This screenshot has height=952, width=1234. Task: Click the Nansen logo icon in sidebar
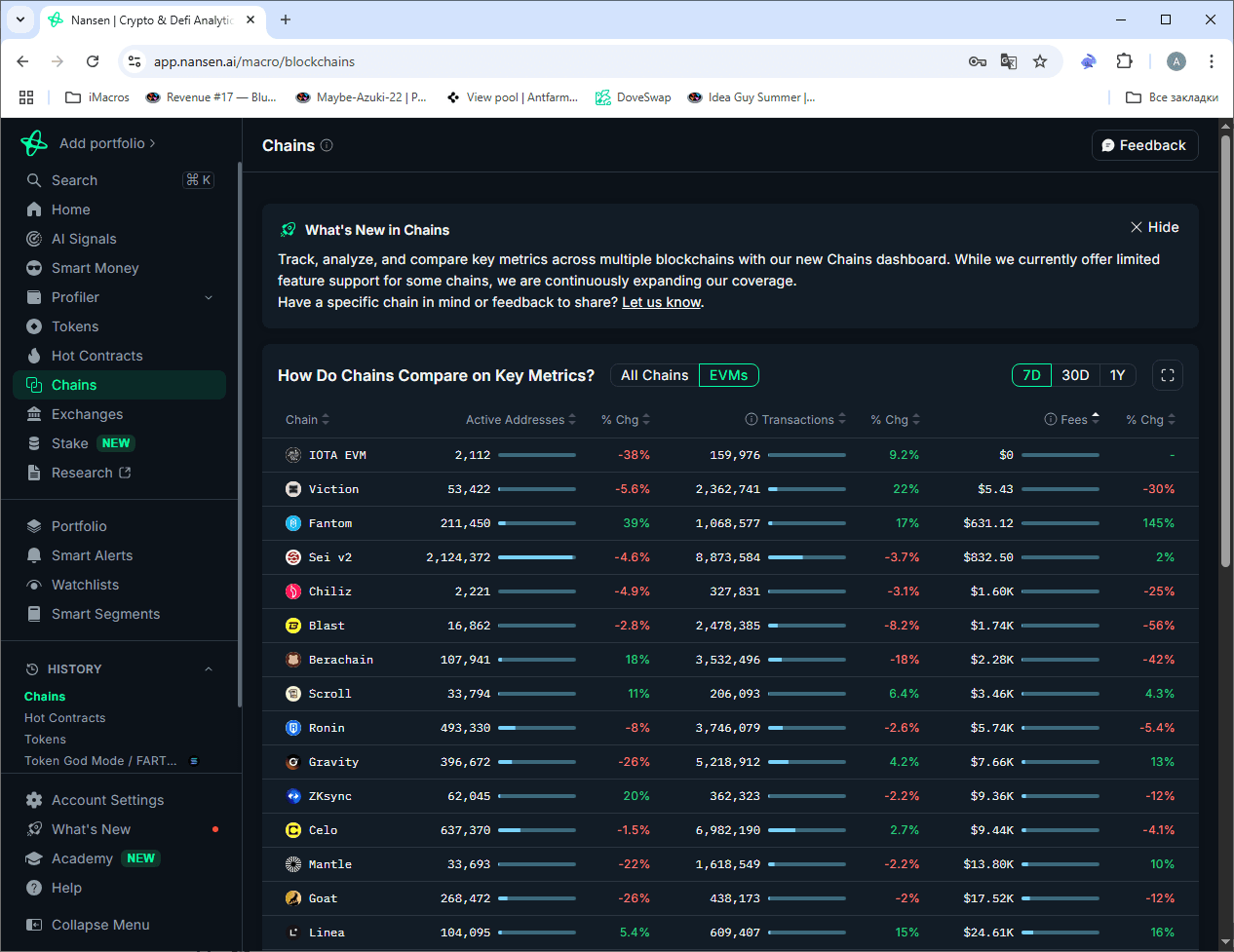pyautogui.click(x=34, y=143)
